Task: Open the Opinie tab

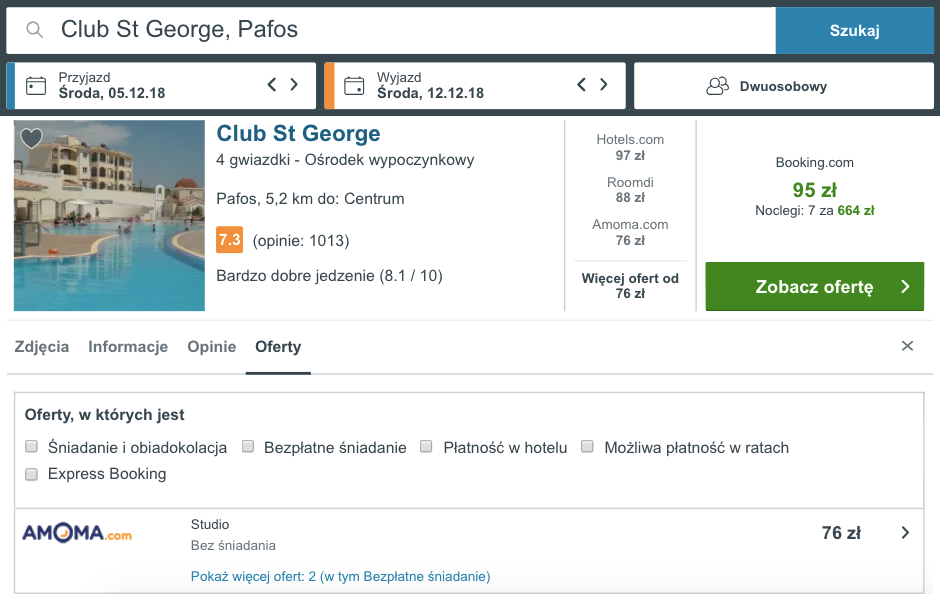Action: 212,346
